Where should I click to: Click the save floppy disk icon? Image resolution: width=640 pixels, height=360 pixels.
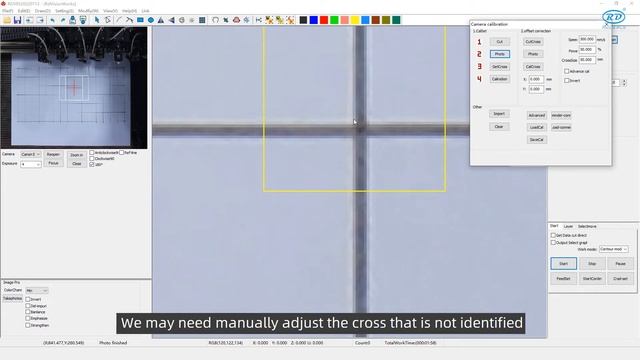coord(18,20)
